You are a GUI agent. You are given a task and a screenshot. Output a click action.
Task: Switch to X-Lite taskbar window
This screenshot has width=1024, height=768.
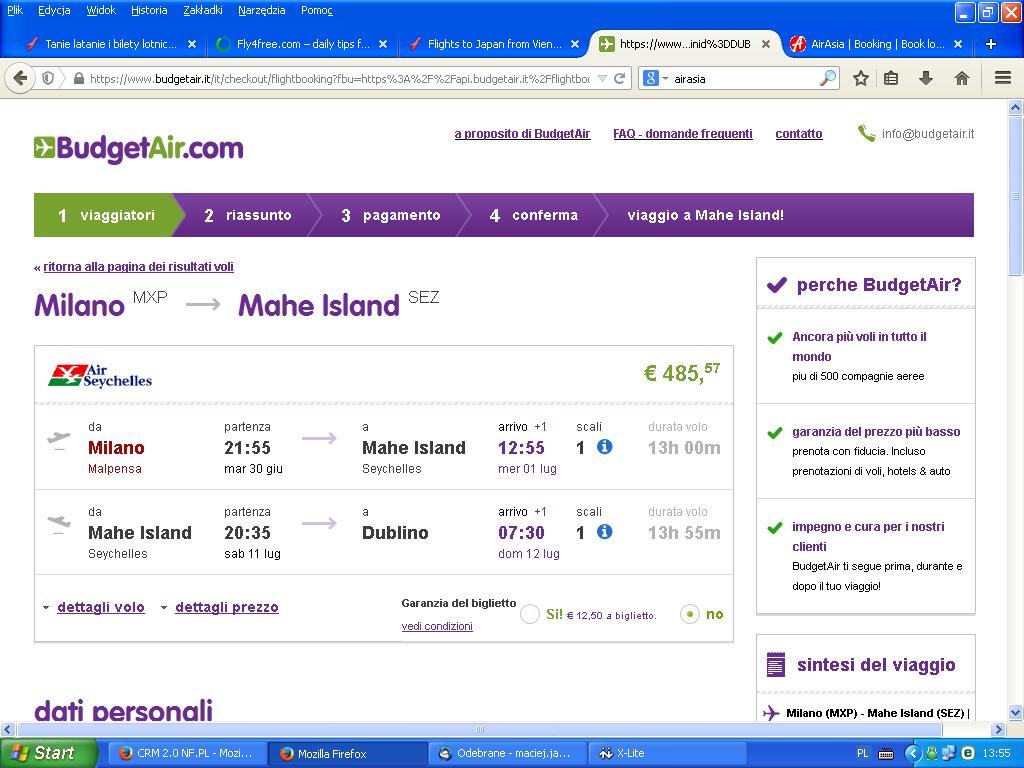668,753
